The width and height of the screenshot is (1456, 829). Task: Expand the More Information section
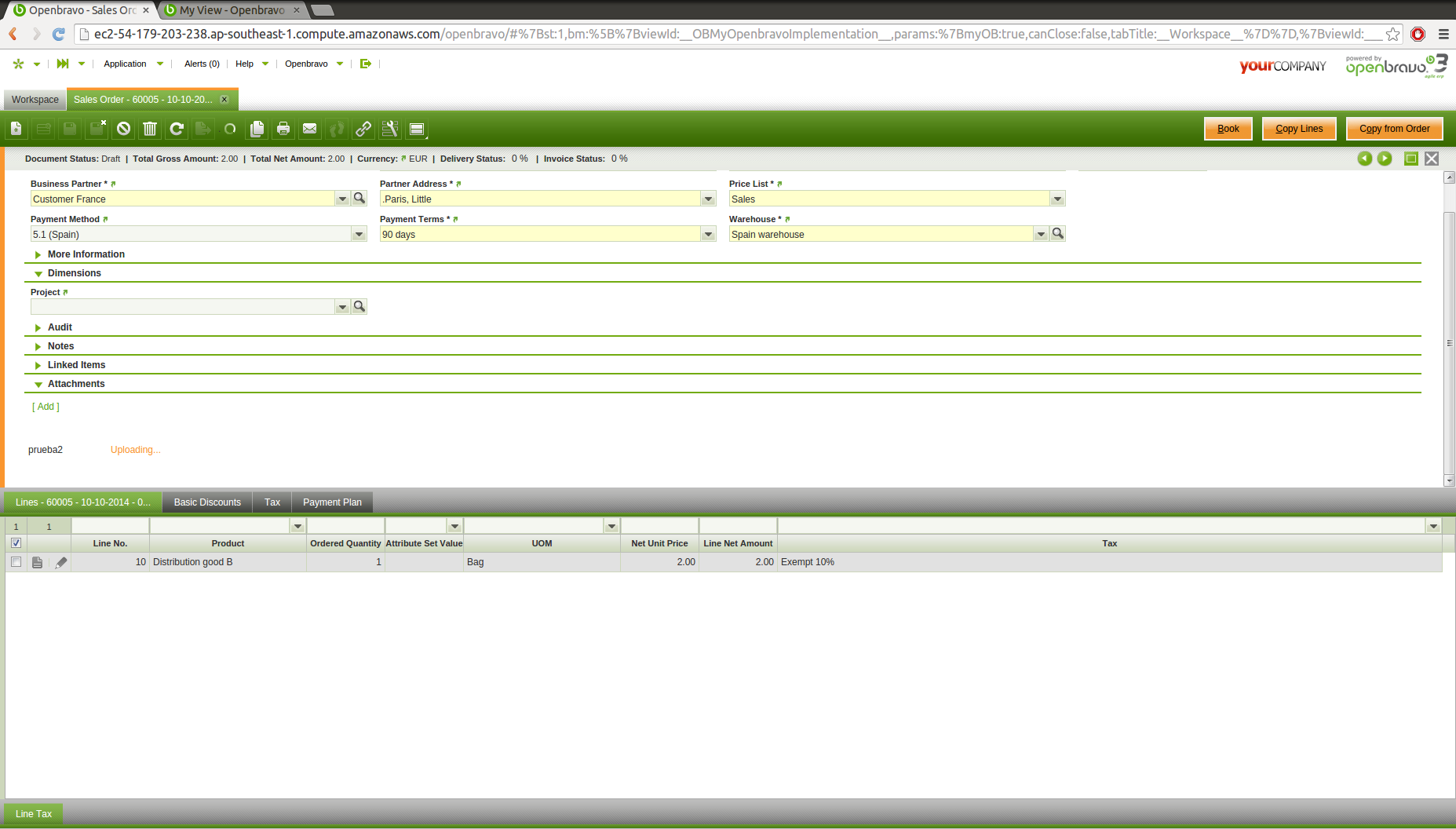tap(86, 254)
